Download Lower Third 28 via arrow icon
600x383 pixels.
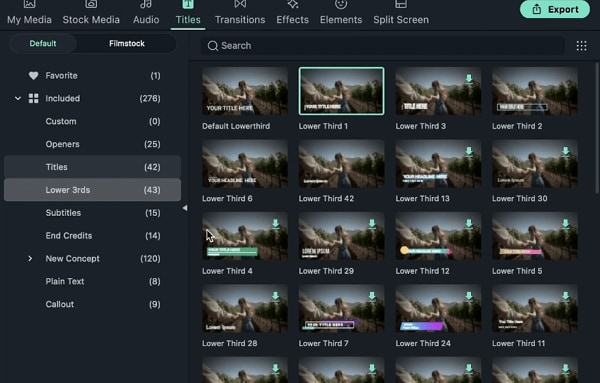point(276,296)
